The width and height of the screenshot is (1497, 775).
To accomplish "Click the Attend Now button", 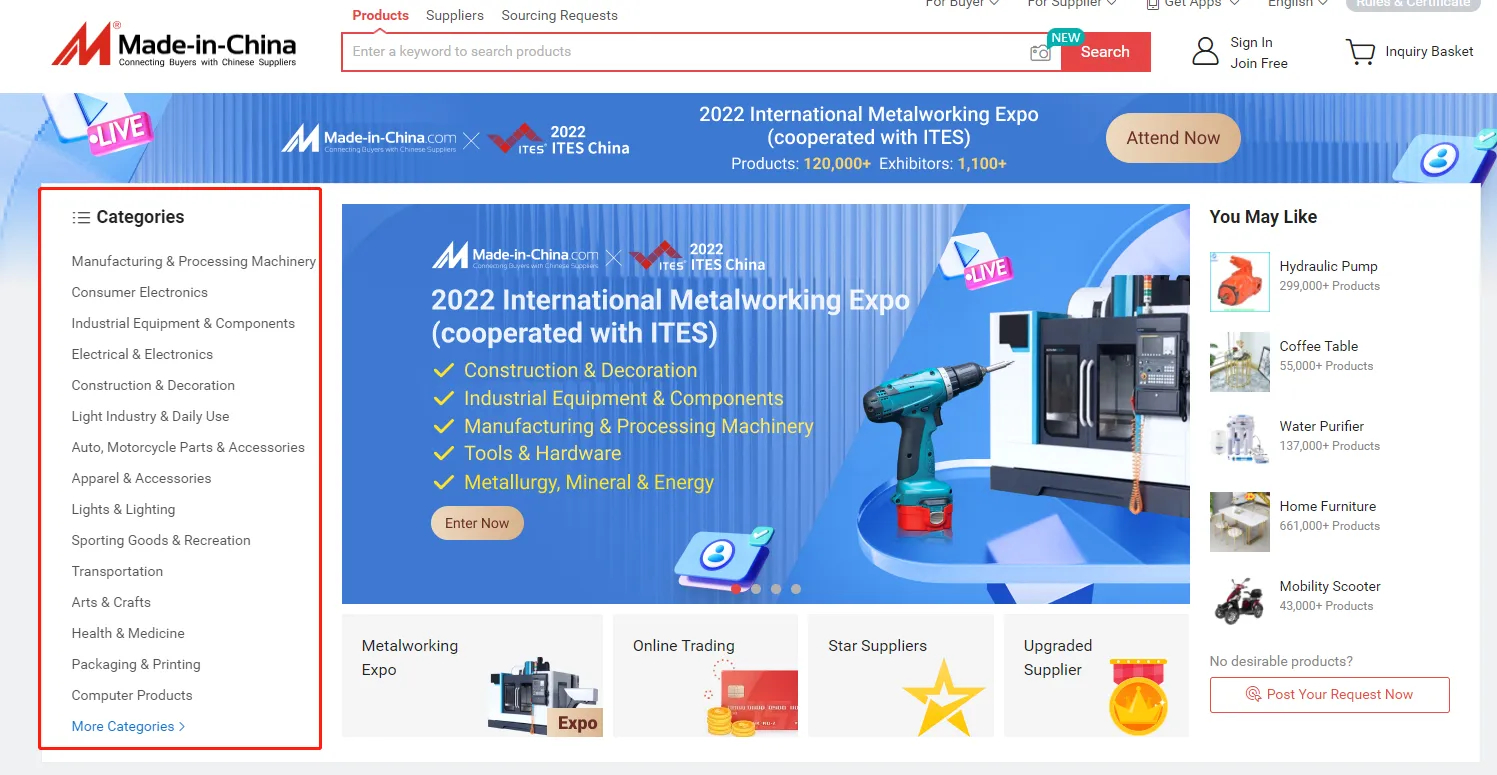I will coord(1172,138).
